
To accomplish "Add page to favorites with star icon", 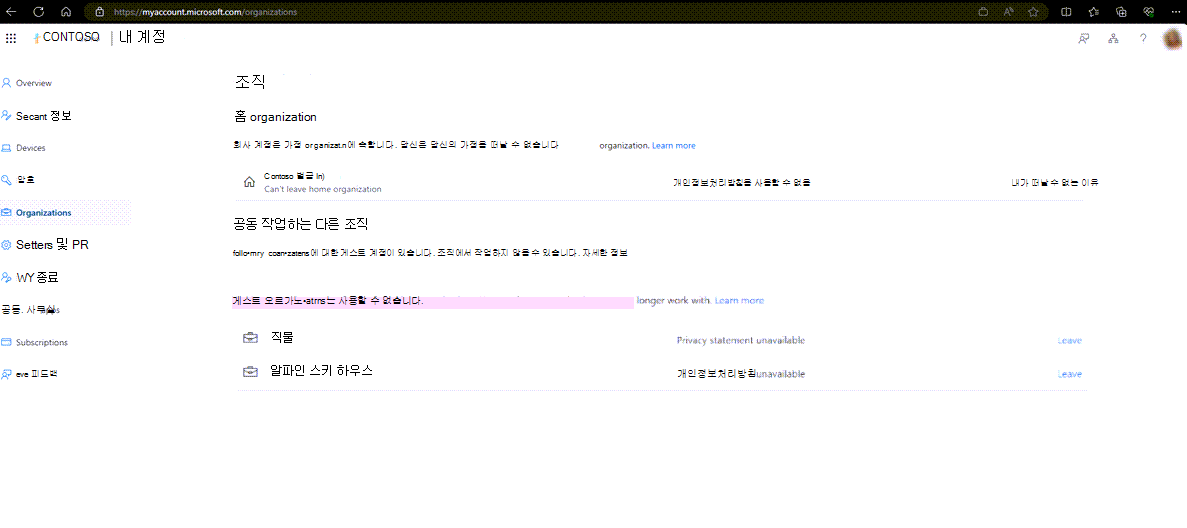I will coord(1033,12).
